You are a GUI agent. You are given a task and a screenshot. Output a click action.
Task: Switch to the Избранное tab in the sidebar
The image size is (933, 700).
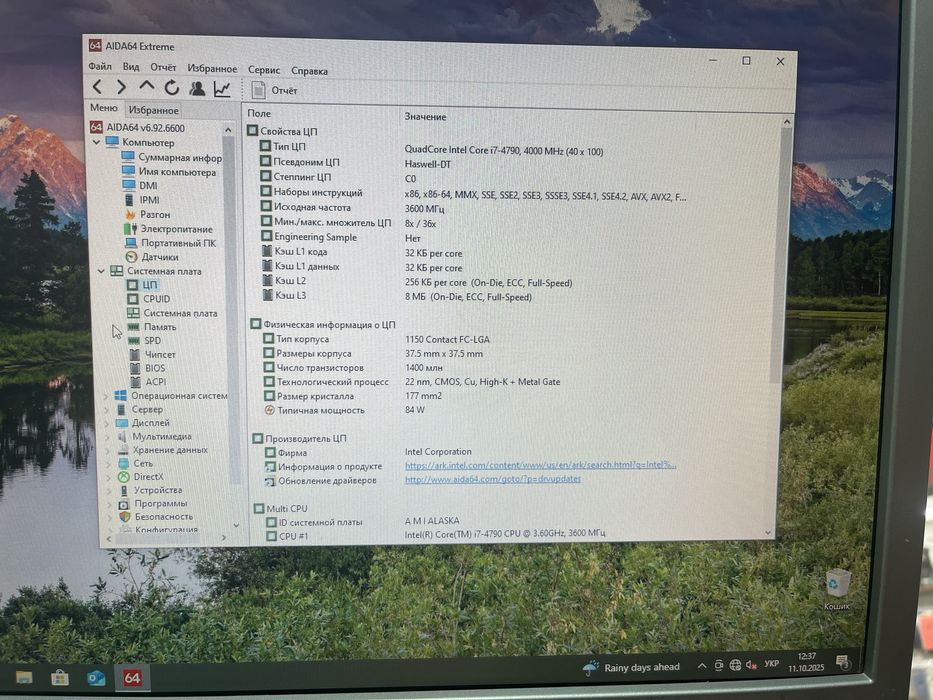click(154, 110)
